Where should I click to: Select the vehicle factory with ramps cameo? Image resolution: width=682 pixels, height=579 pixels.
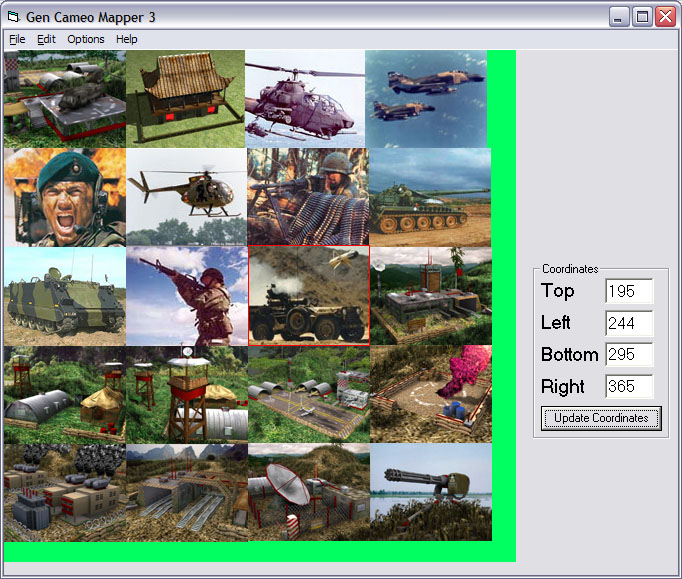coord(187,492)
